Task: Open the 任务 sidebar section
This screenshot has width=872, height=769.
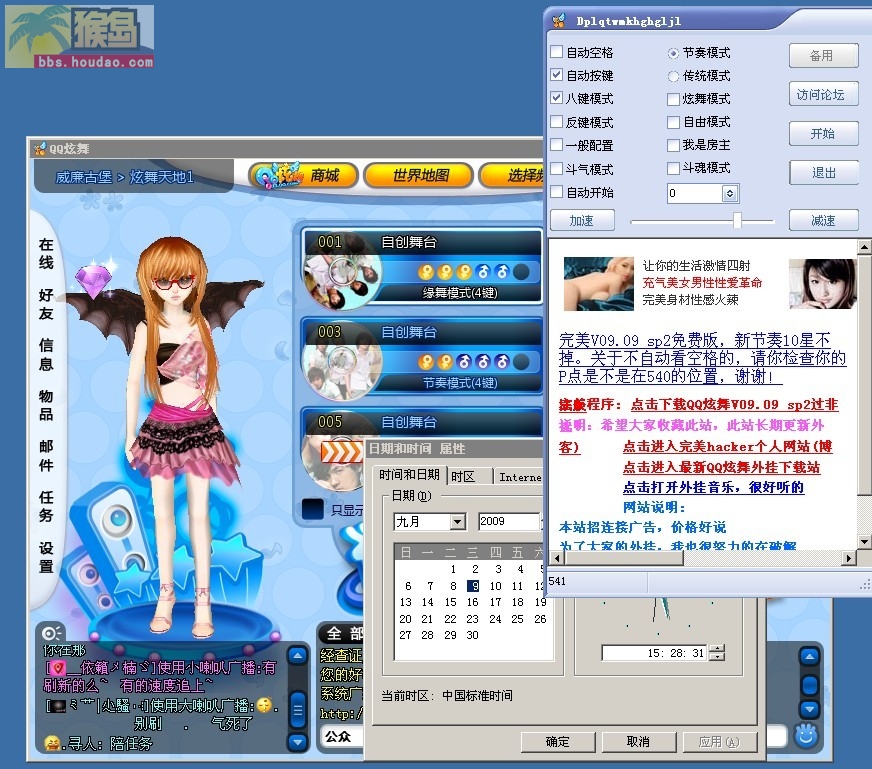Action: (x=46, y=506)
